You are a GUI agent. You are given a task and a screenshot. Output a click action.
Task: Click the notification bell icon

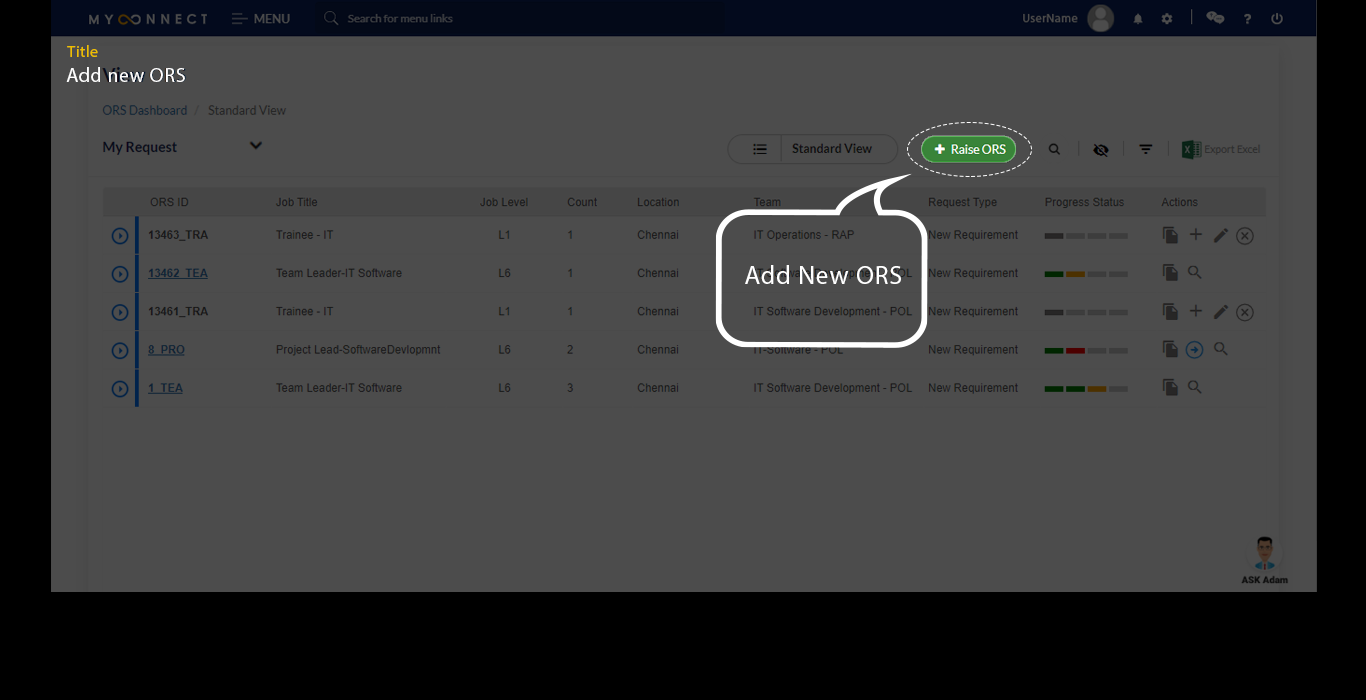click(x=1138, y=19)
